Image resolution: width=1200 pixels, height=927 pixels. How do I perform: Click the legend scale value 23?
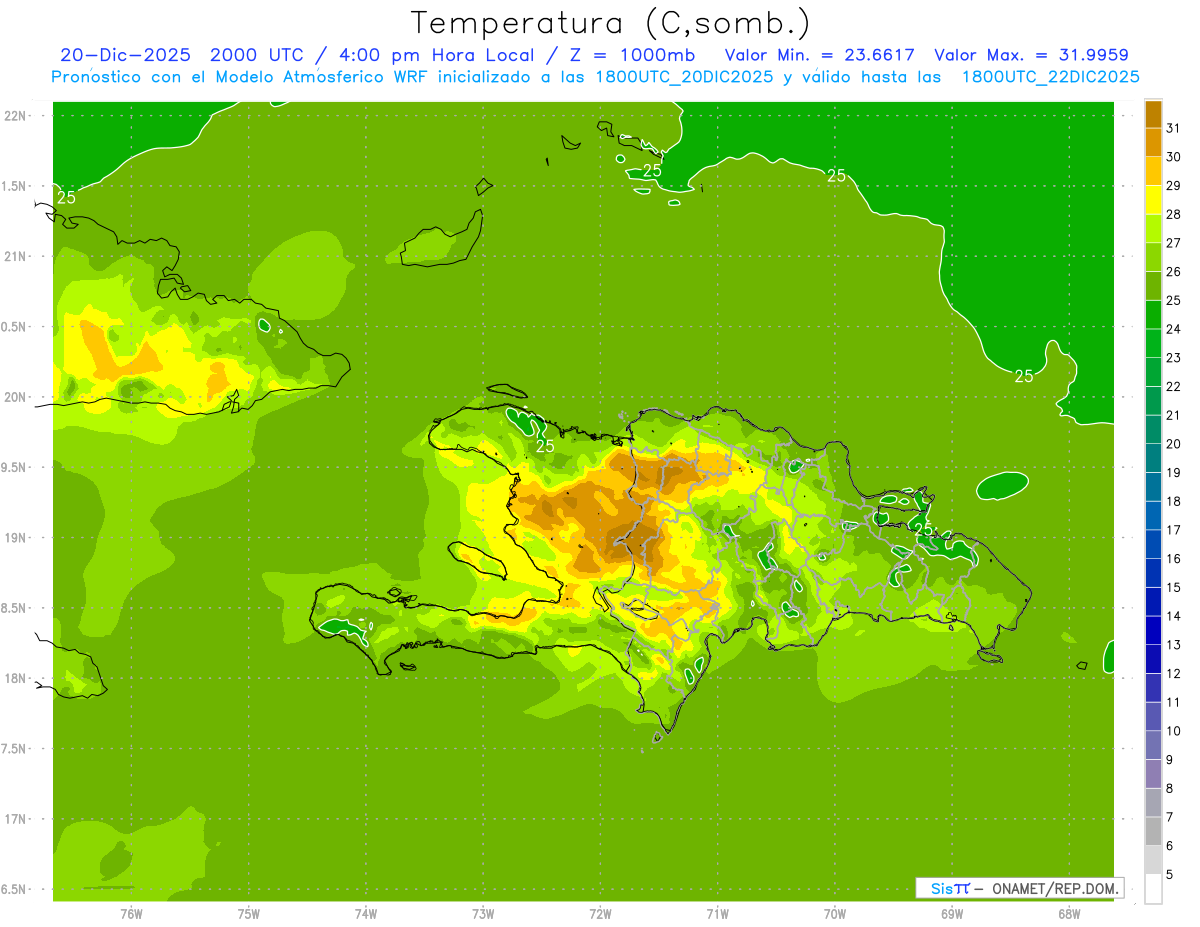tap(1174, 358)
